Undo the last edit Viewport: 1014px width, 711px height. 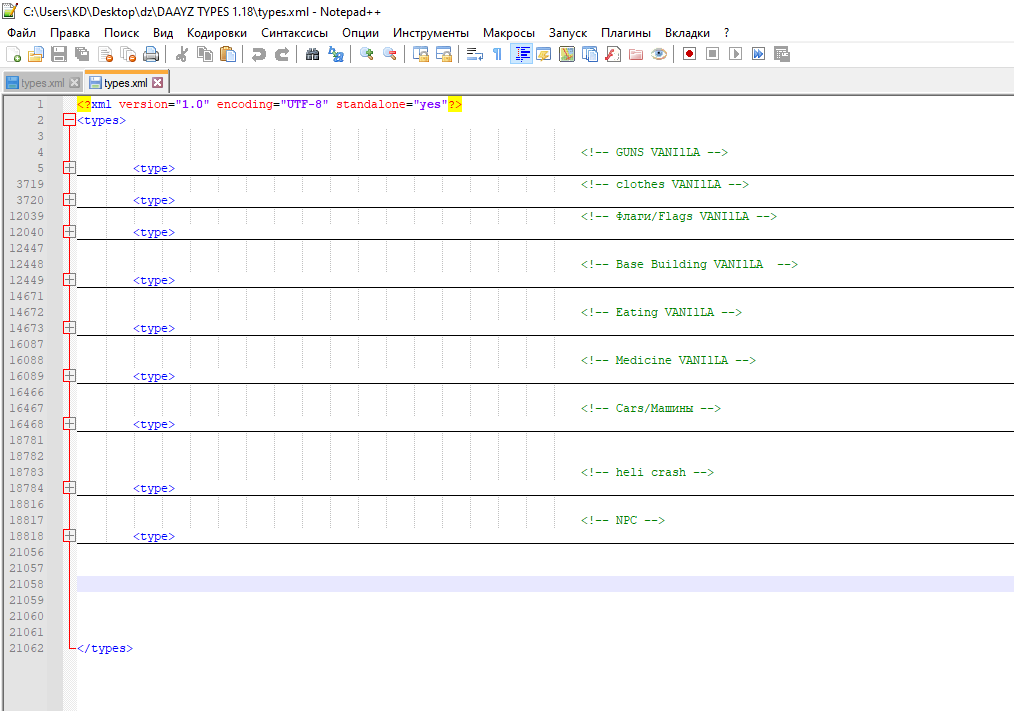click(x=257, y=54)
